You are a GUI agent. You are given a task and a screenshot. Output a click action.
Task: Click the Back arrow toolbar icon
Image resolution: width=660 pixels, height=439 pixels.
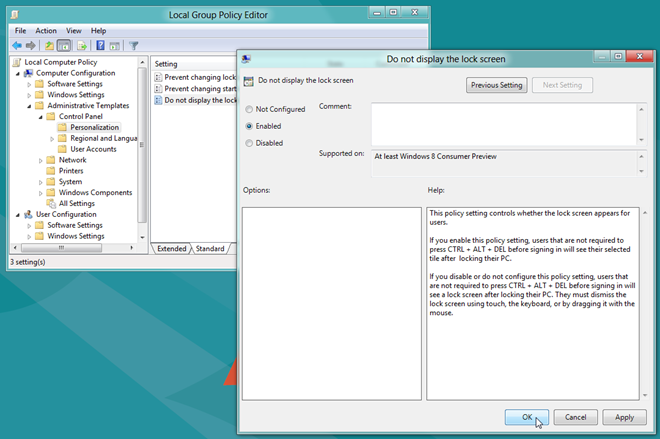tap(17, 45)
